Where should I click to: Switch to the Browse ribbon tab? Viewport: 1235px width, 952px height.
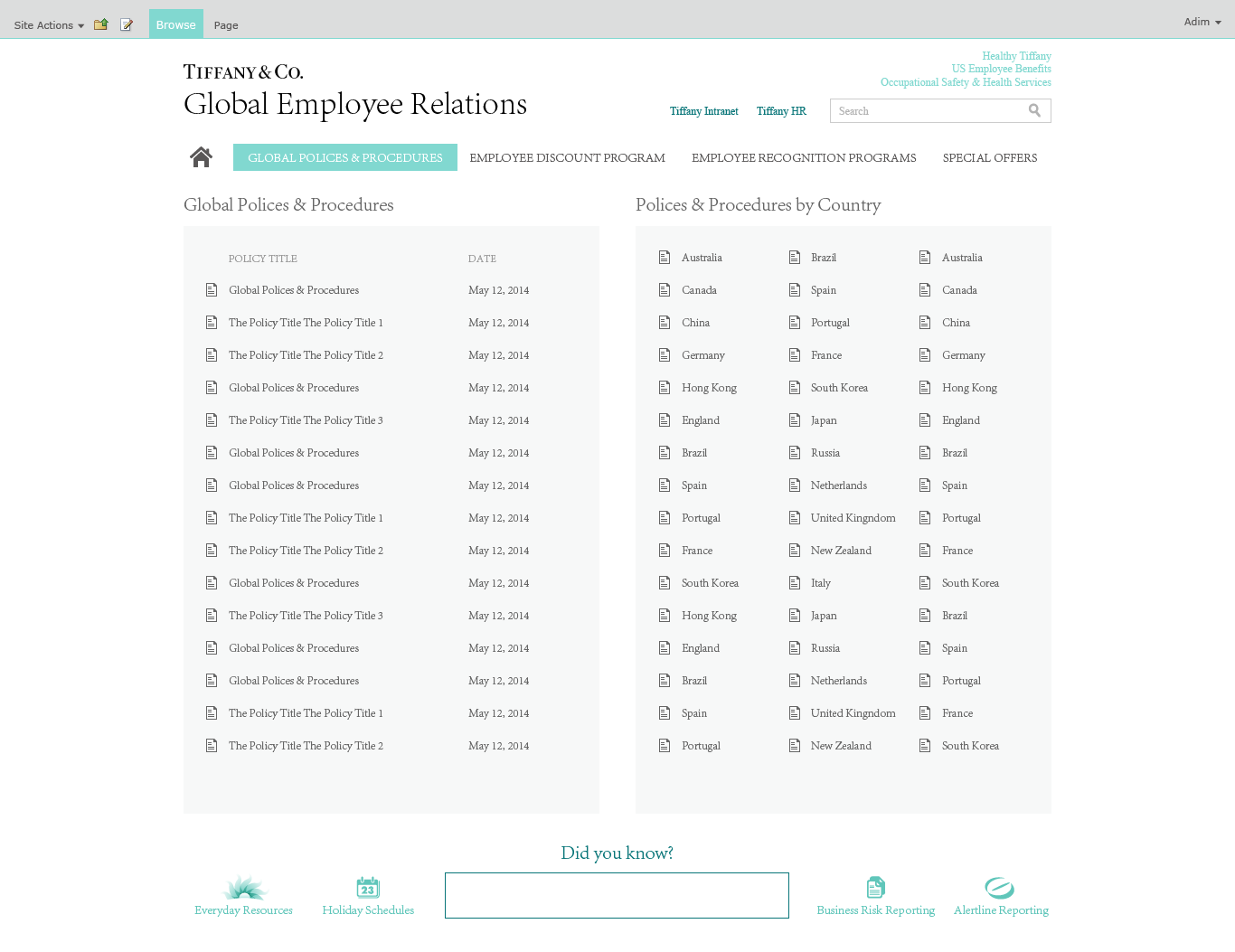tap(176, 24)
